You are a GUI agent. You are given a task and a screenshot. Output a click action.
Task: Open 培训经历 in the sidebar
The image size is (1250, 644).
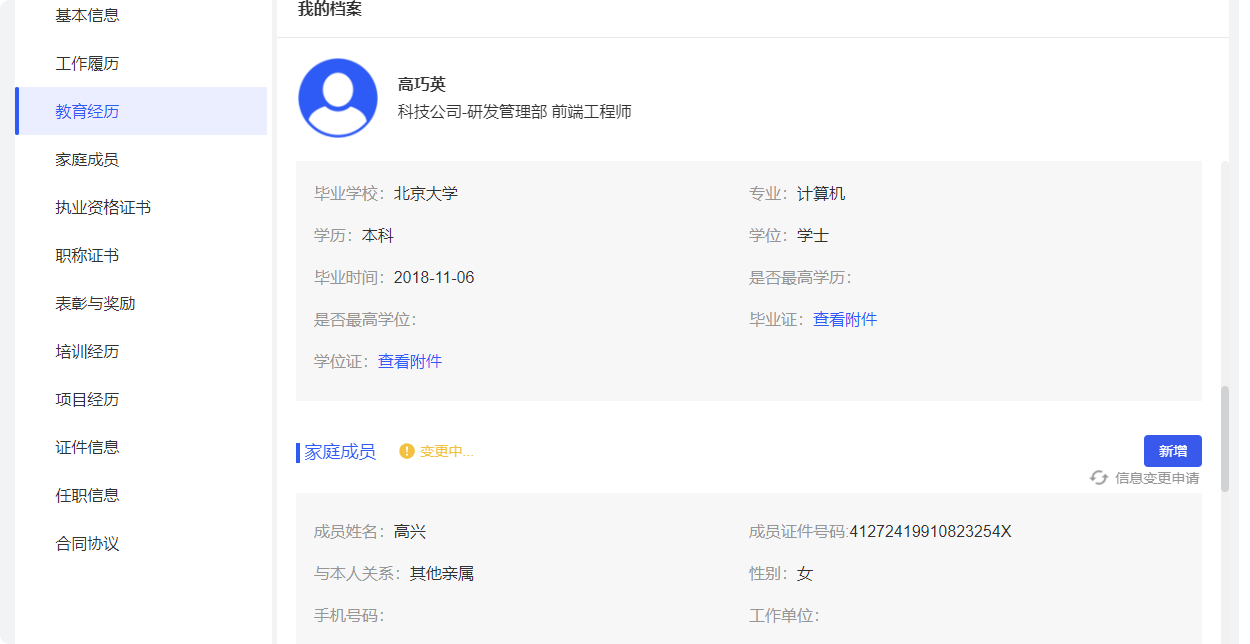[x=87, y=352]
